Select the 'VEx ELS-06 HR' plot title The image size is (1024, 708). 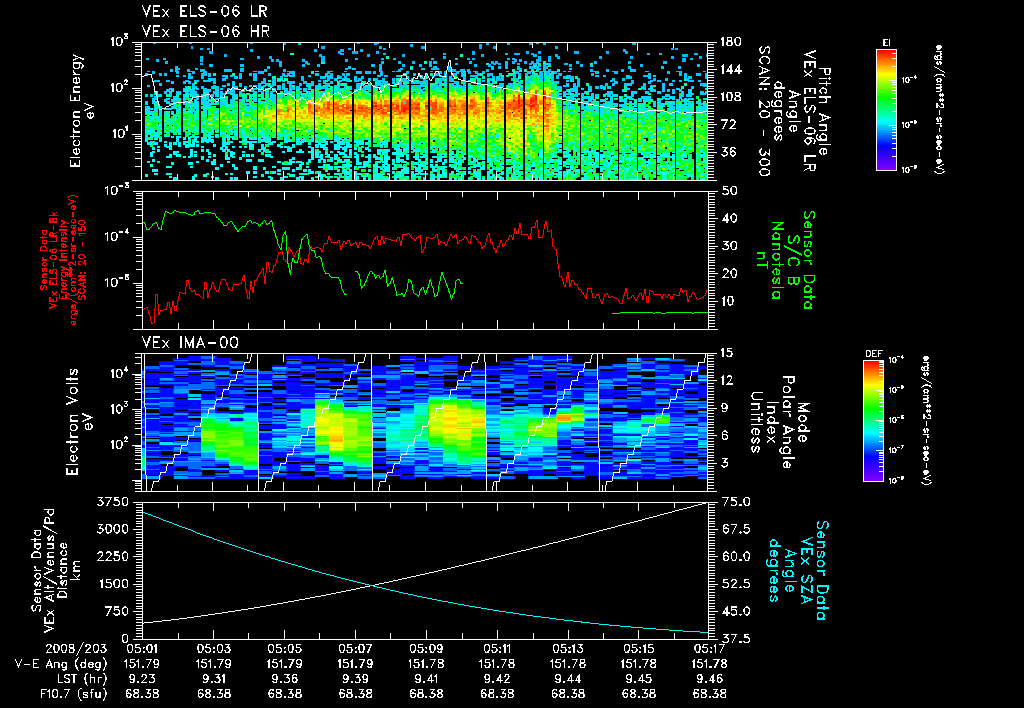[205, 31]
